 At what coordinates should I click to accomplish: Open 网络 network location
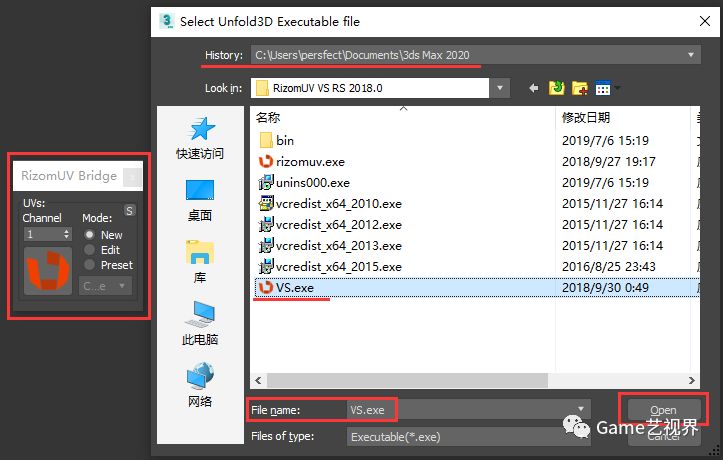pyautogui.click(x=200, y=385)
